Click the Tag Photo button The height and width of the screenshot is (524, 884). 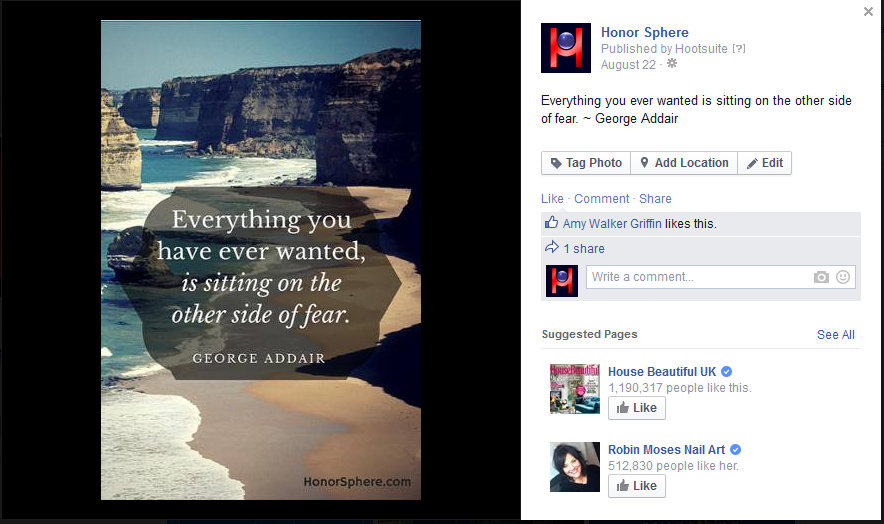click(x=586, y=163)
